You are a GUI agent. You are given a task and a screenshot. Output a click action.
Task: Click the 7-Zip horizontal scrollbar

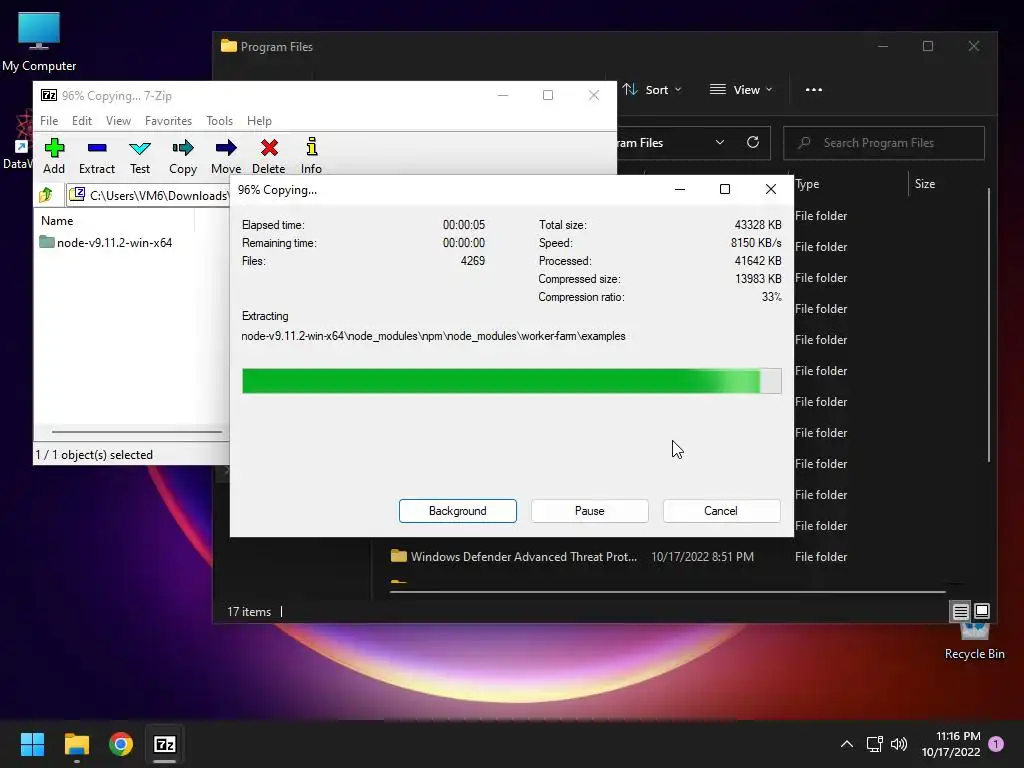(137, 432)
